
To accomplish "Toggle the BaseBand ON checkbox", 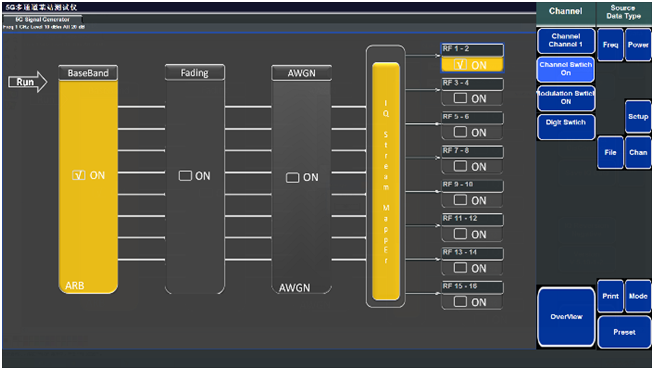I will pos(78,175).
